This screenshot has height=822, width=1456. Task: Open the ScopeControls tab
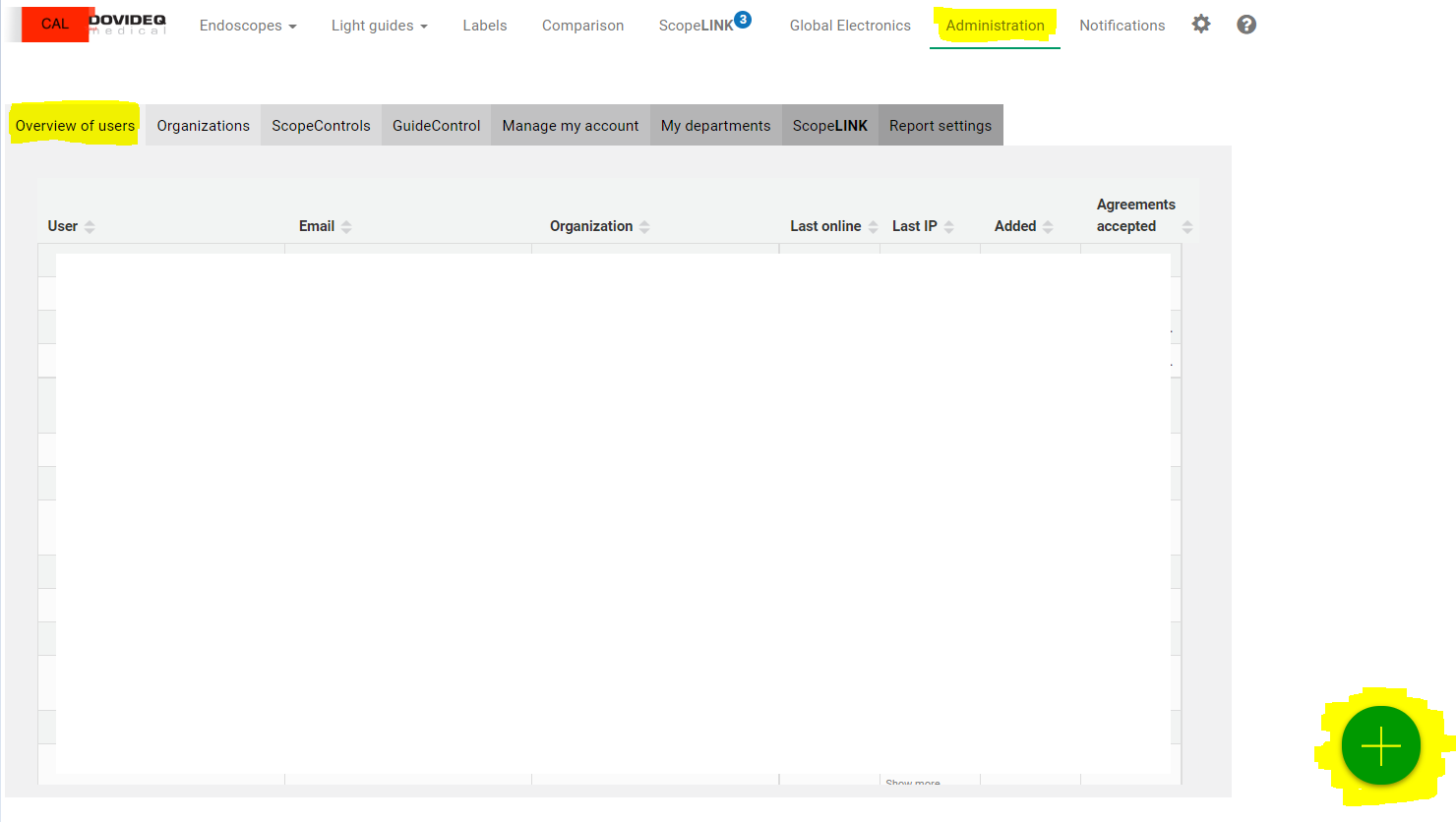pos(321,126)
